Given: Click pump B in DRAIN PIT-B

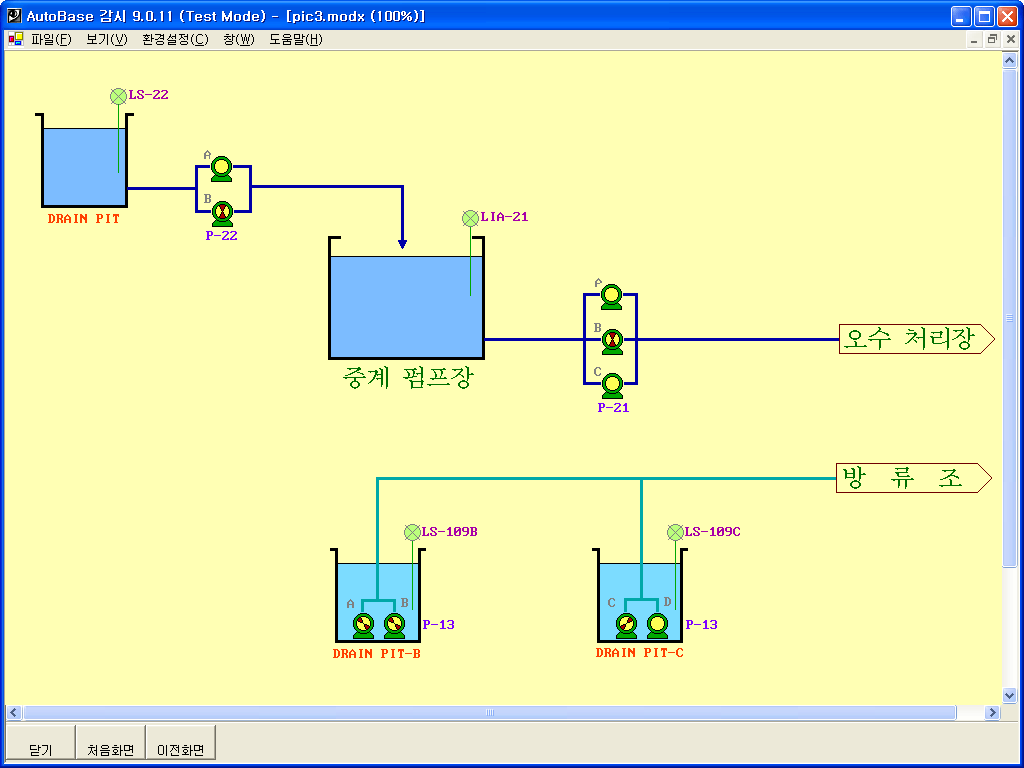Looking at the screenshot, I should click(x=395, y=625).
